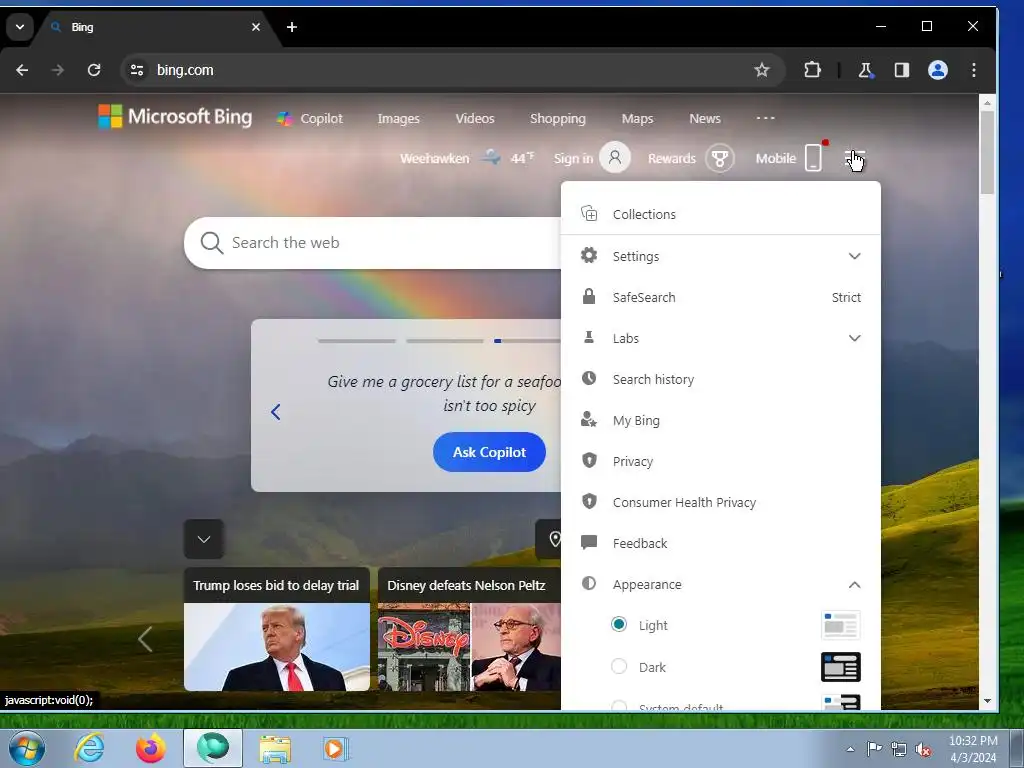Image resolution: width=1024 pixels, height=768 pixels.
Task: Reload the Bing page
Action: (x=94, y=70)
